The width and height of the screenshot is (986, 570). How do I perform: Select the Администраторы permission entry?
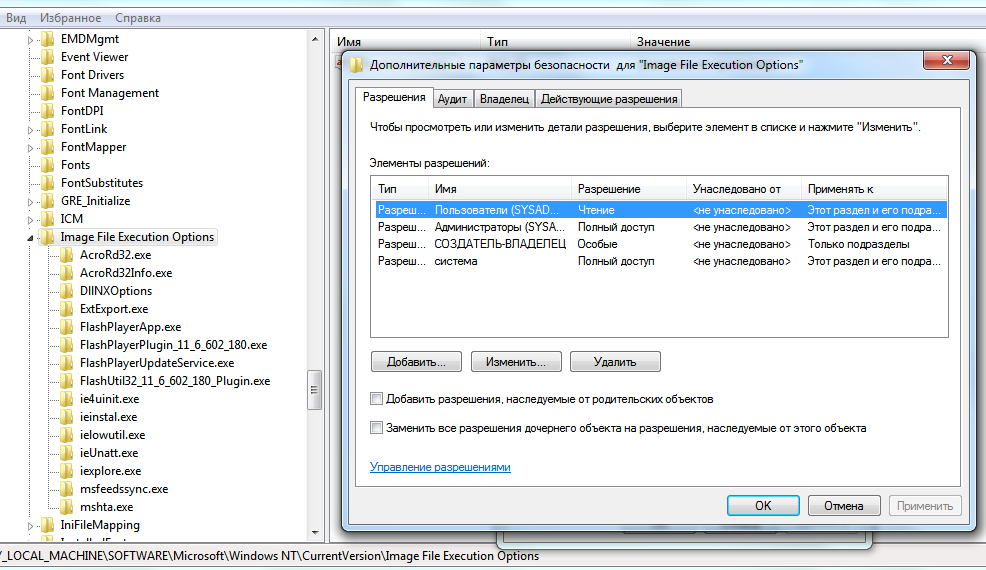point(661,227)
